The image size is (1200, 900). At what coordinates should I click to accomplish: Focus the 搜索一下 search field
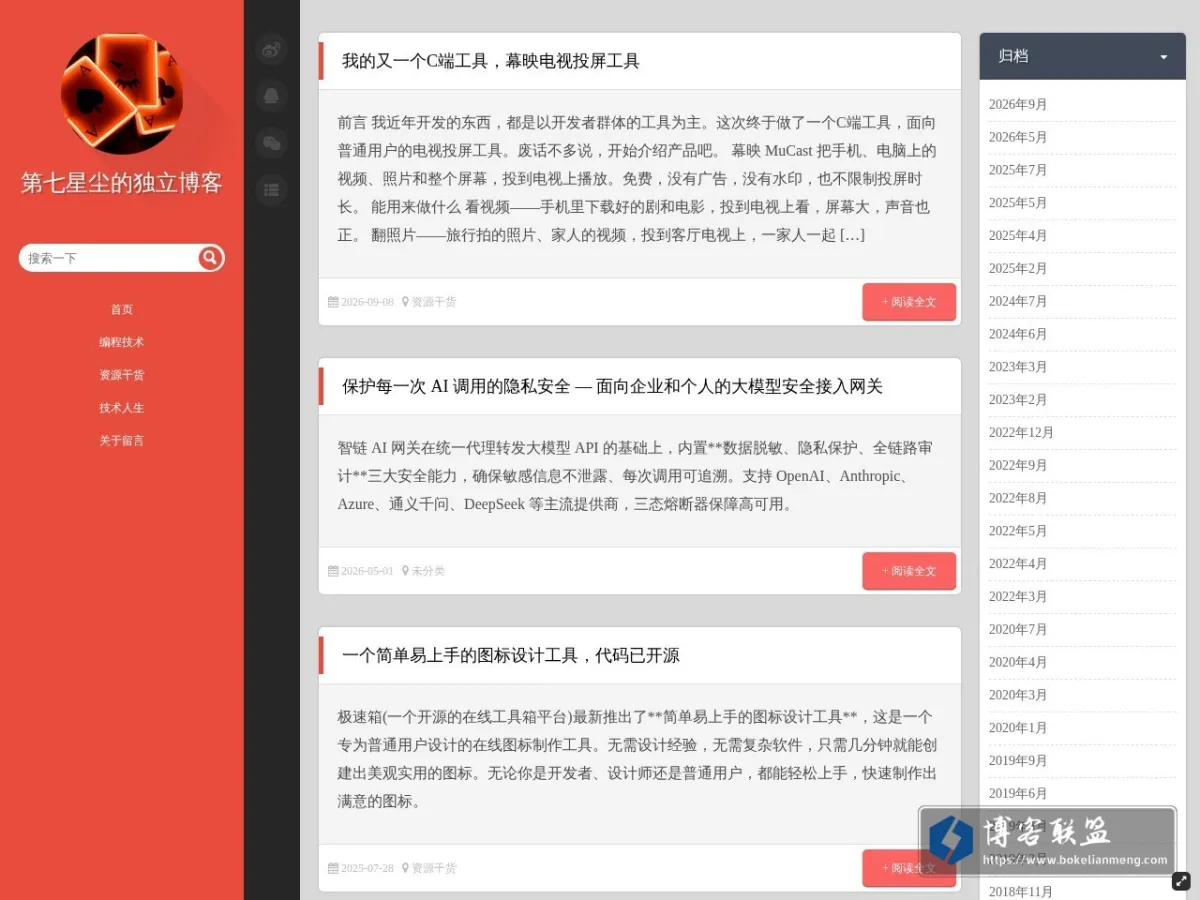pos(110,258)
